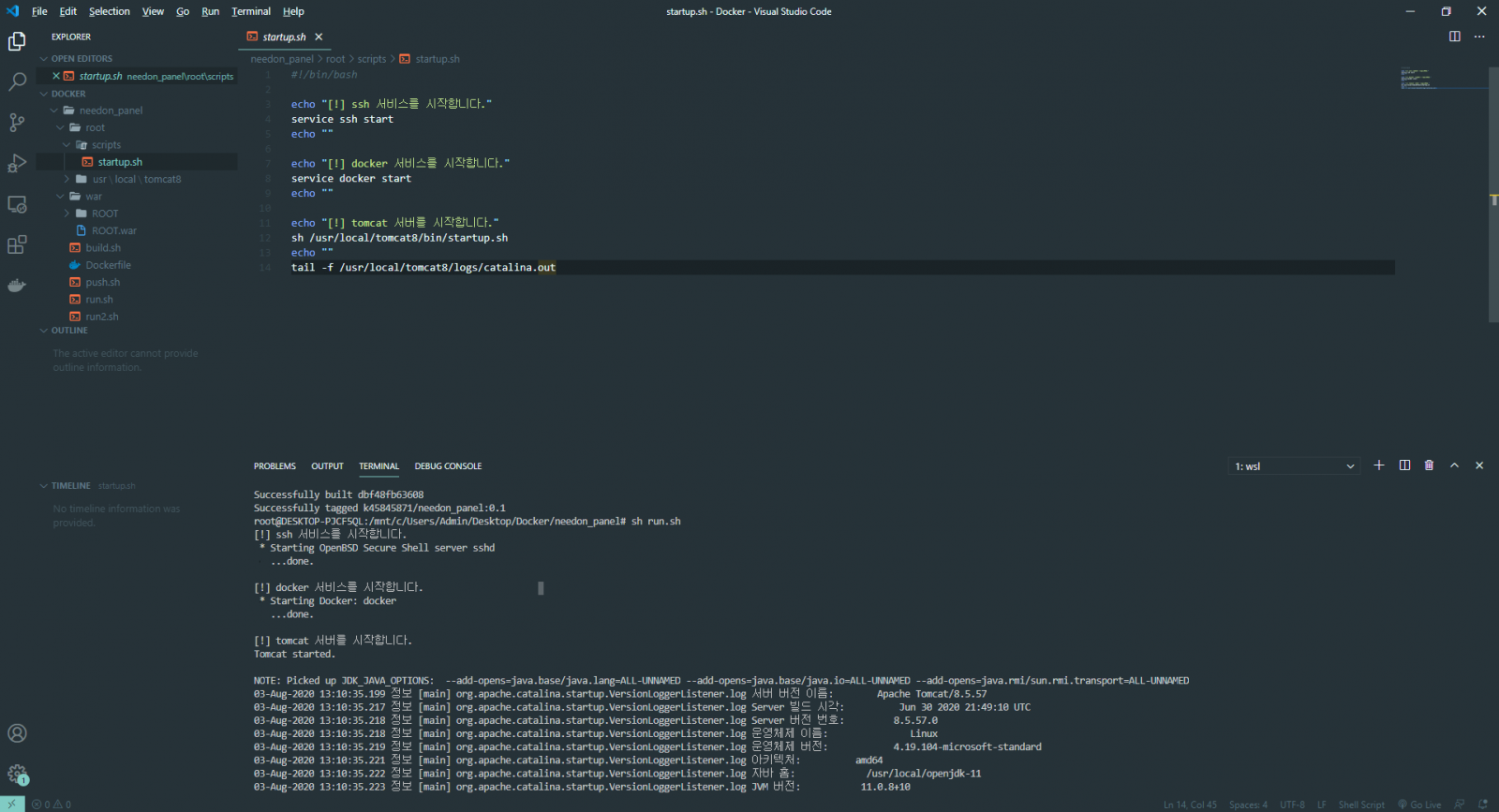Screen dimensions: 1499x812
Task: Expand the TIMELINE section
Action: point(70,486)
